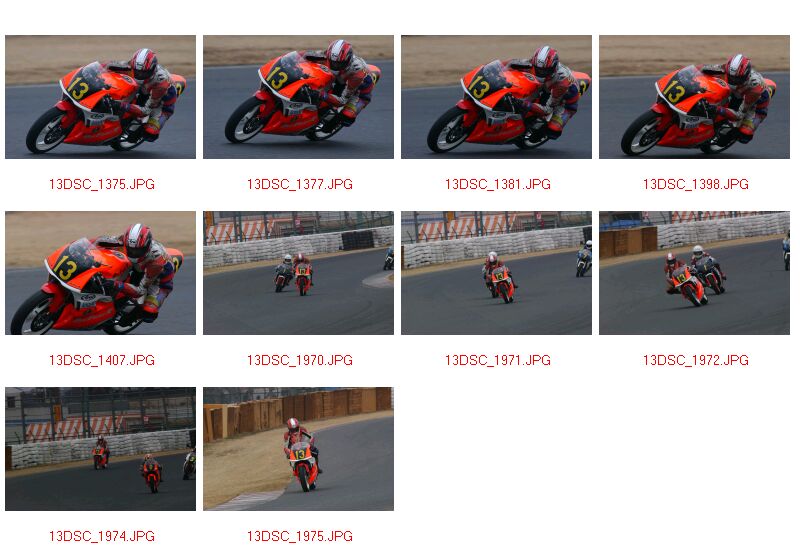Click the 13DSC_1381.JPG filename link
Screen dimensions: 800x550
498,184
